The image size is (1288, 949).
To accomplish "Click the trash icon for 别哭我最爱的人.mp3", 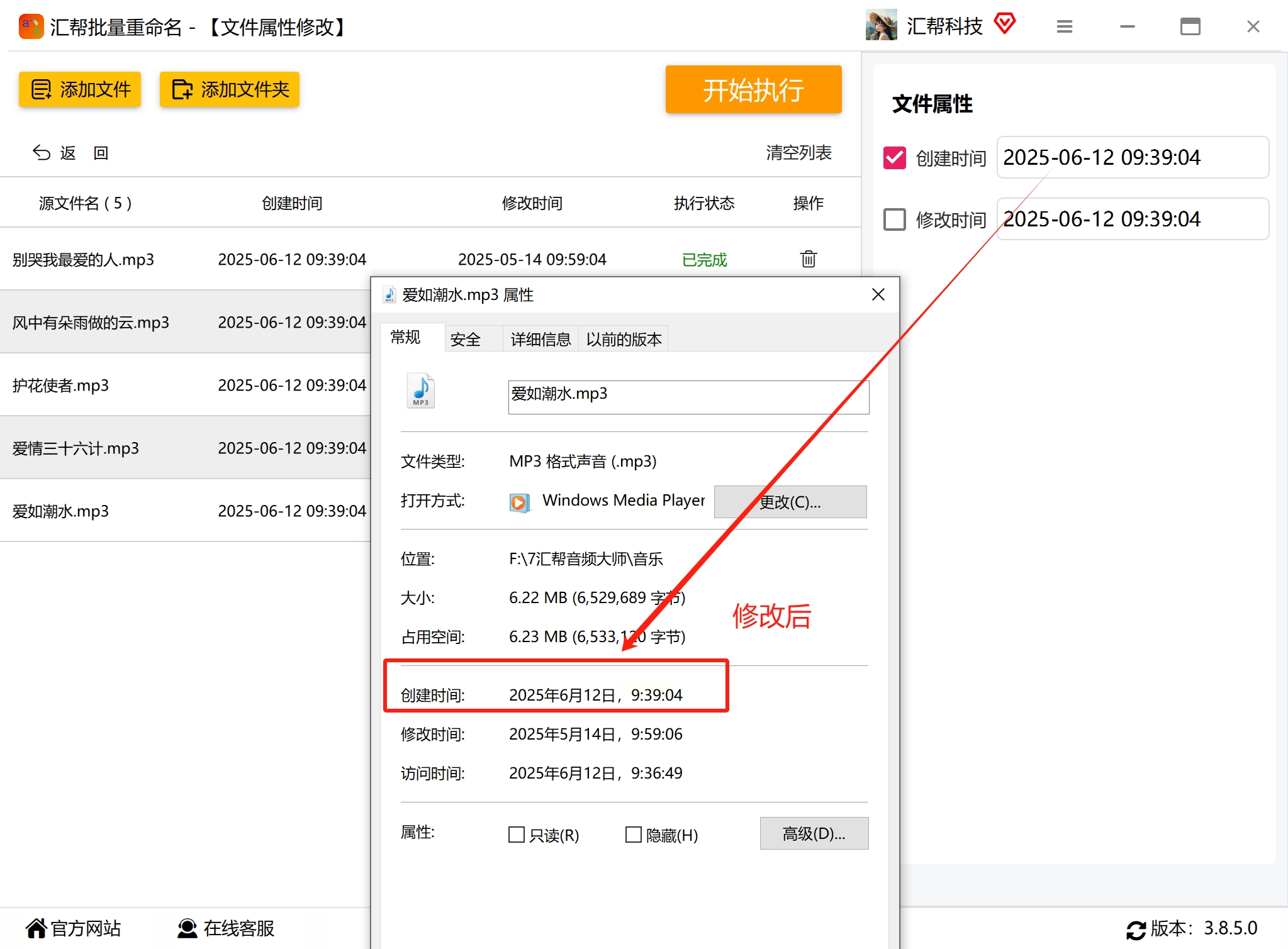I will (x=808, y=258).
